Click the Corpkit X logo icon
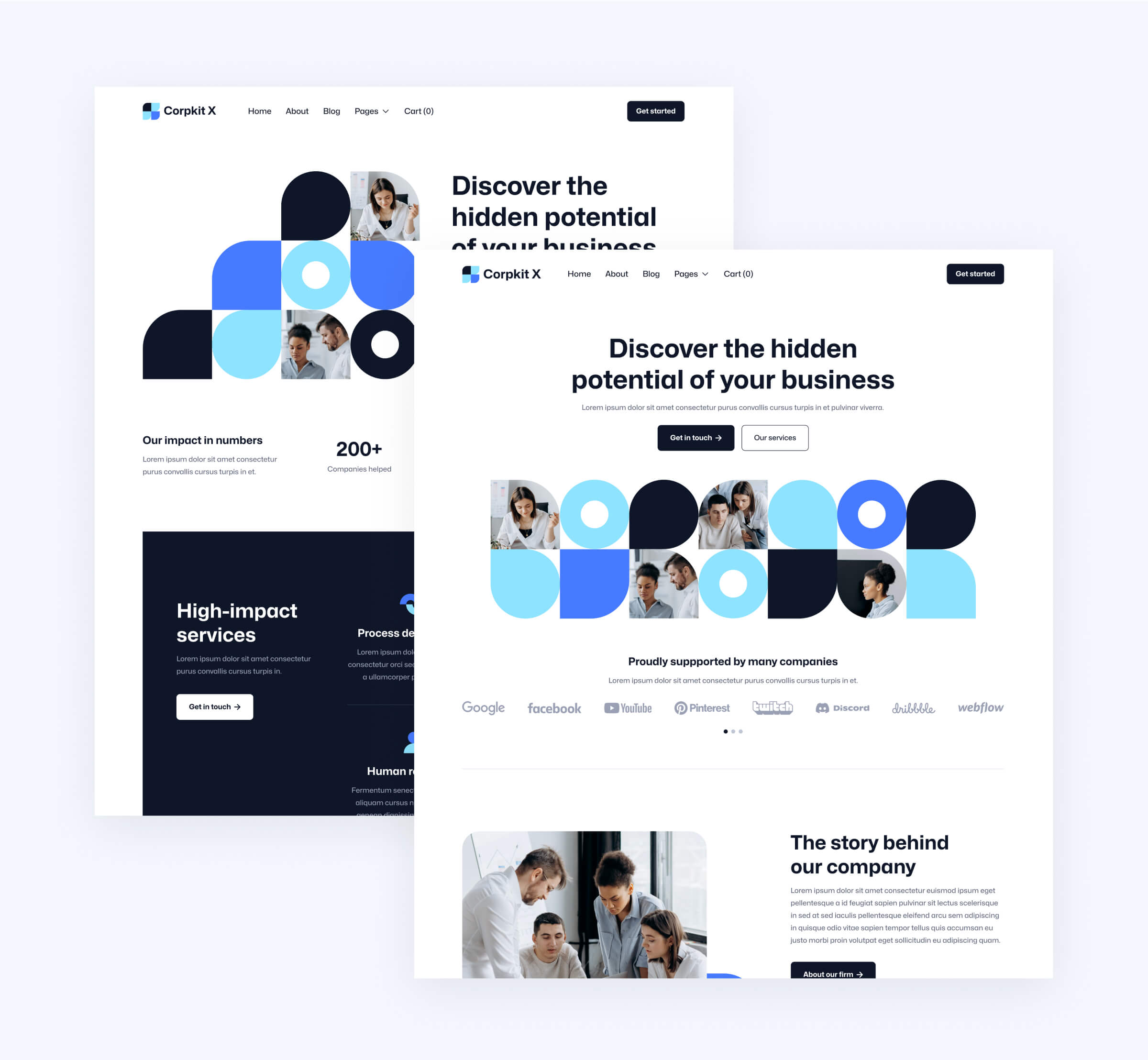Image resolution: width=1148 pixels, height=1060 pixels. point(148,110)
